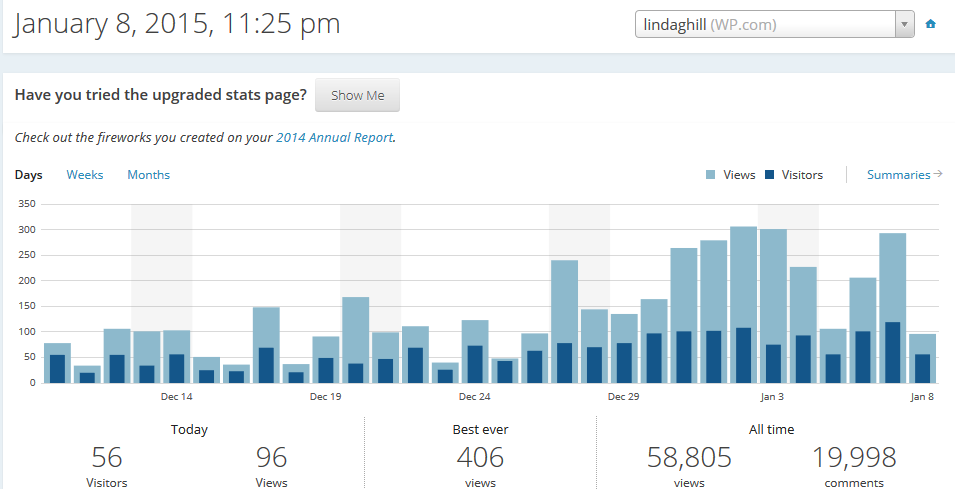Click the light blue Views legend swatch
This screenshot has width=955, height=489.
711,175
